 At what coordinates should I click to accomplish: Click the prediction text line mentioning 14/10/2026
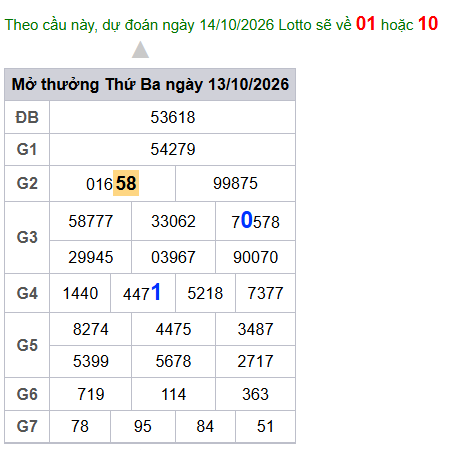(x=221, y=24)
